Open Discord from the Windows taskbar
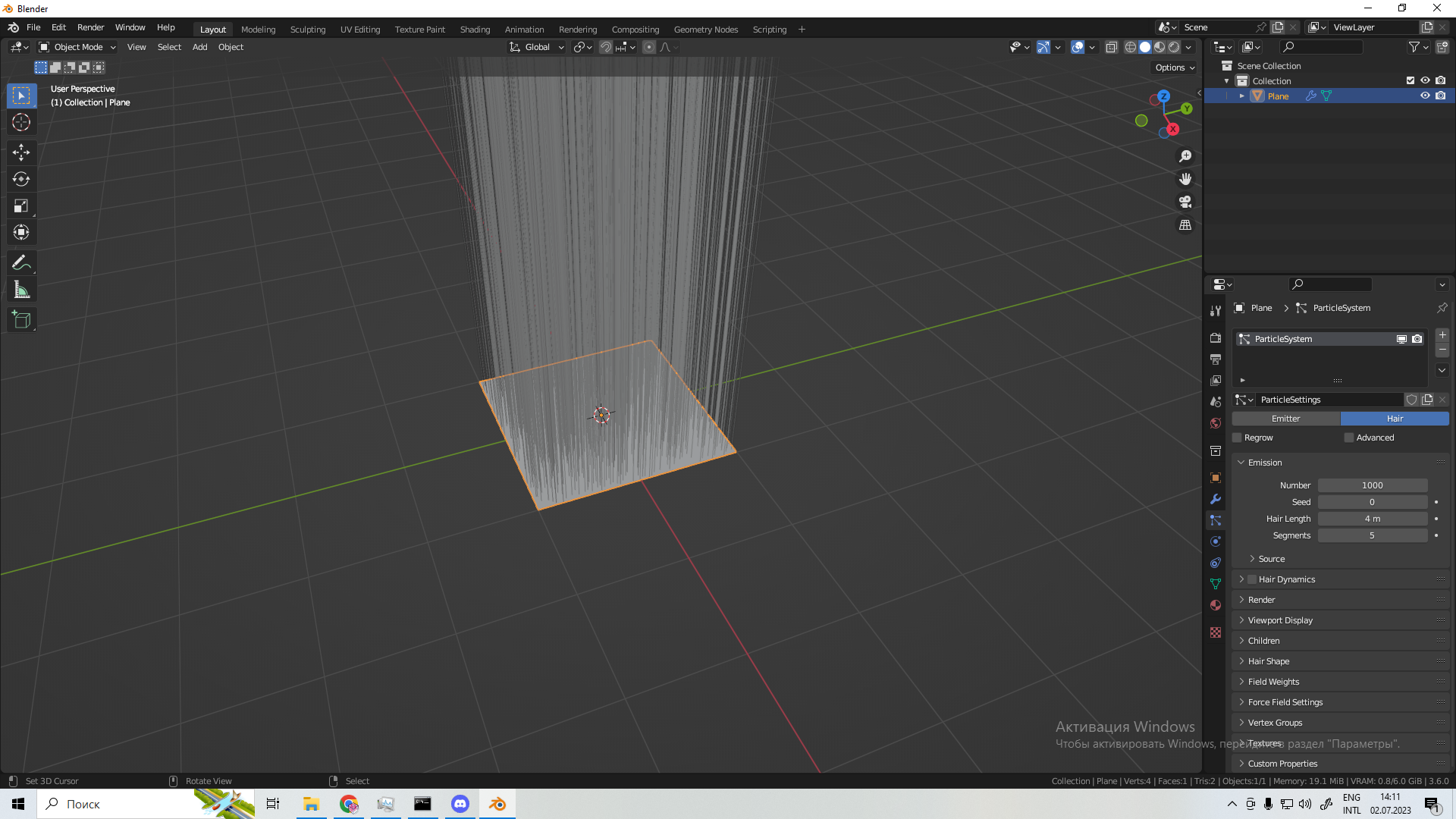 click(x=460, y=804)
